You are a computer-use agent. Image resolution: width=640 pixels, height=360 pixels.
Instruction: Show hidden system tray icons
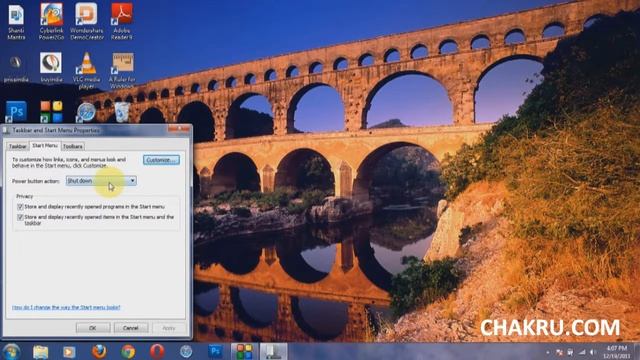coord(548,352)
